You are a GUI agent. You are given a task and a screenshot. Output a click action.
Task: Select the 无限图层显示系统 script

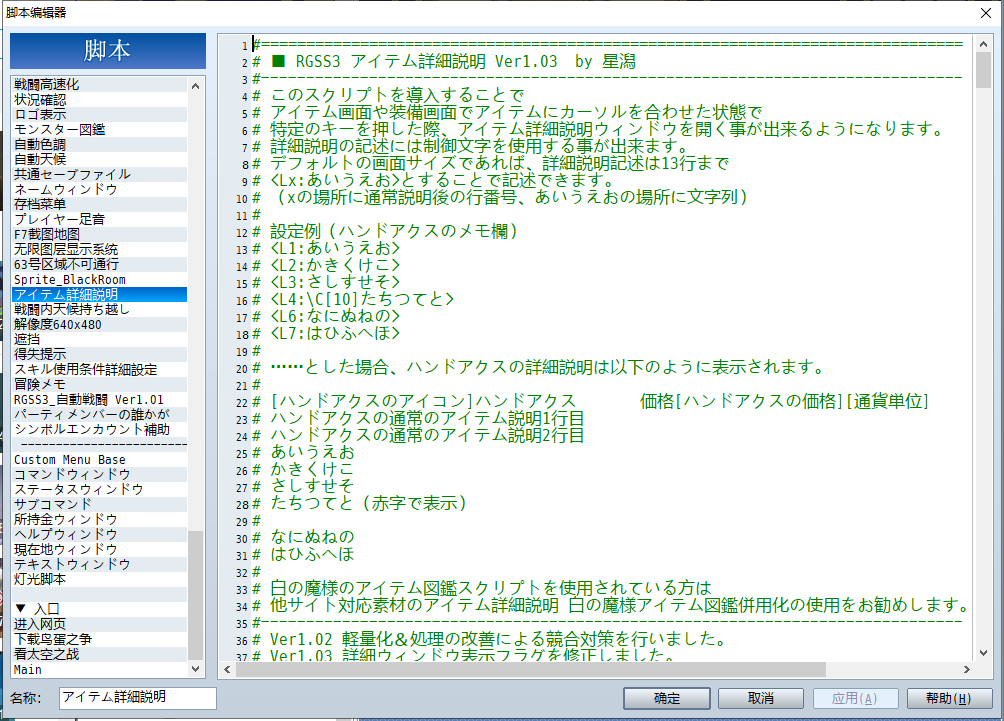(x=100, y=249)
